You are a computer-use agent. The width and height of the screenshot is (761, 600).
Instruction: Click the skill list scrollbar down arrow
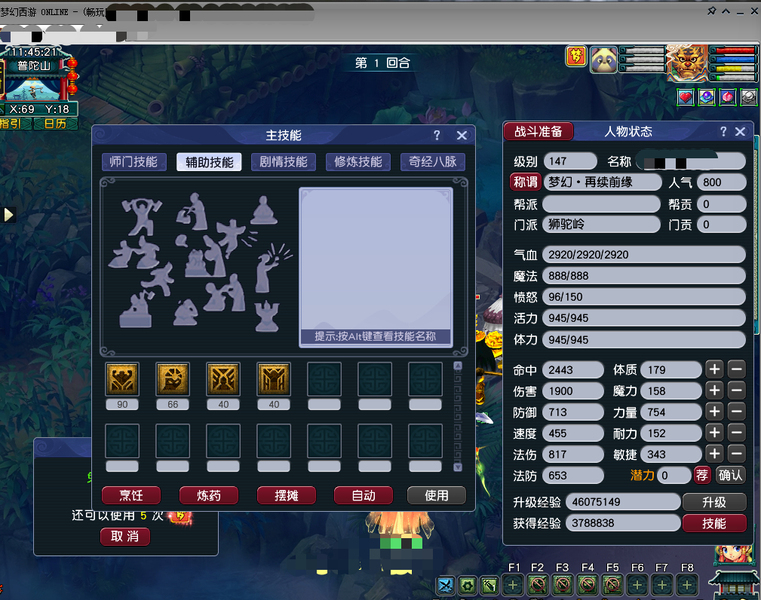coord(458,467)
